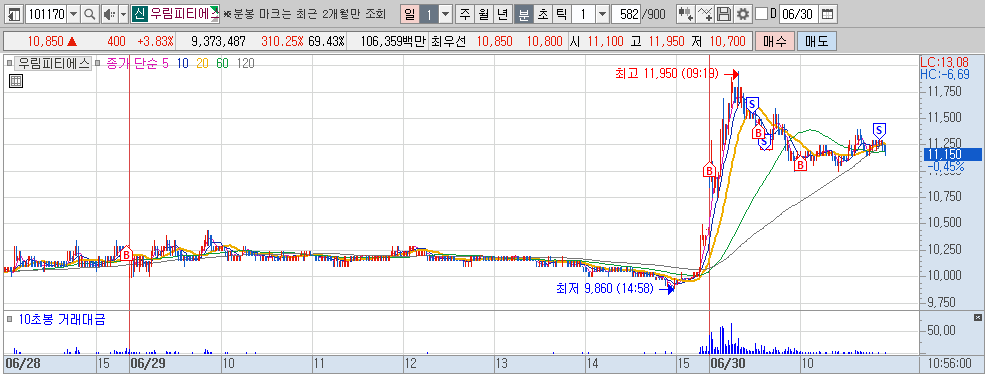
Task: Click the 최저 9,860 (14:58) annotation
Action: (x=604, y=289)
